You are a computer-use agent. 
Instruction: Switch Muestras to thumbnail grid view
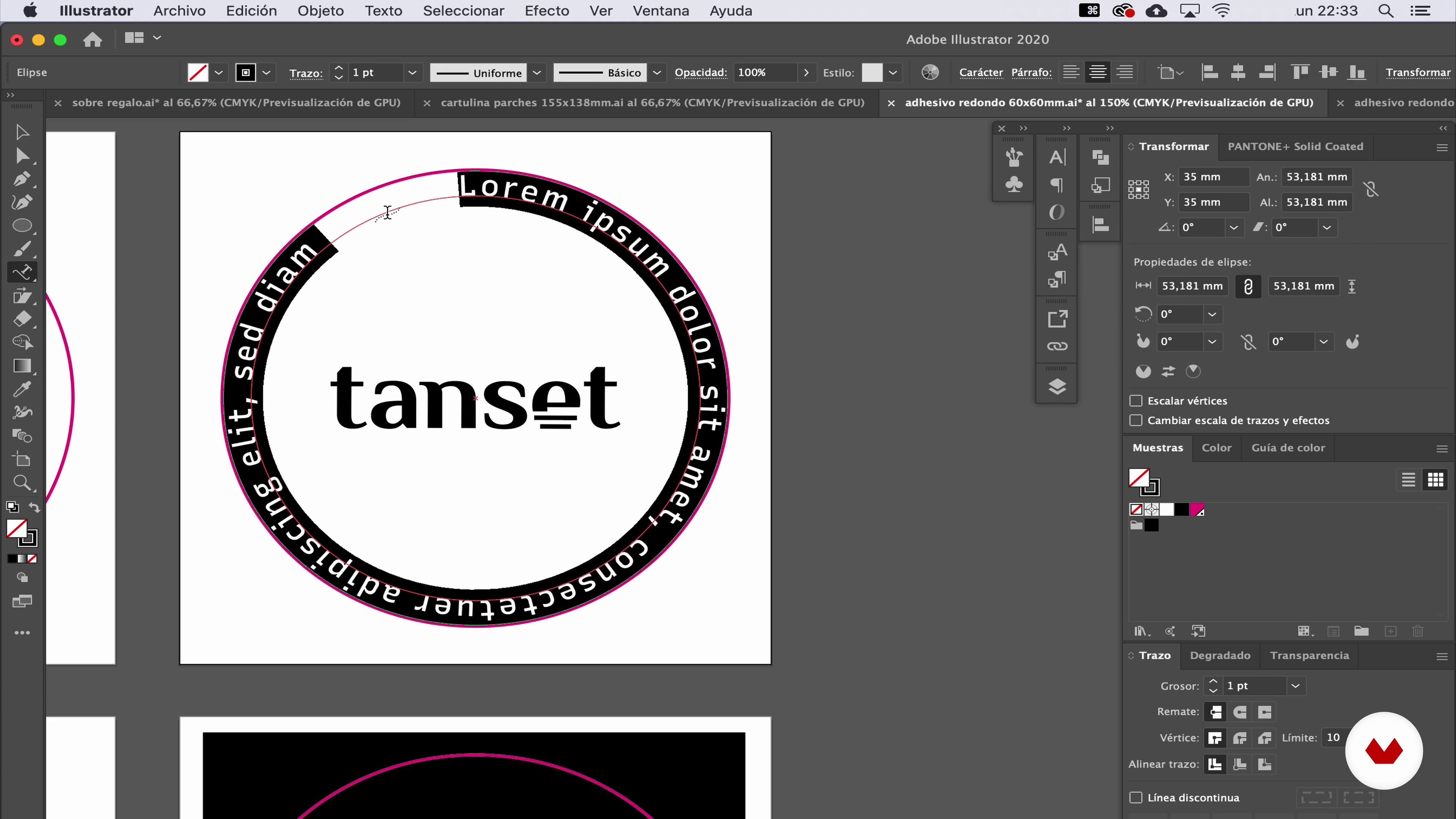[1435, 480]
